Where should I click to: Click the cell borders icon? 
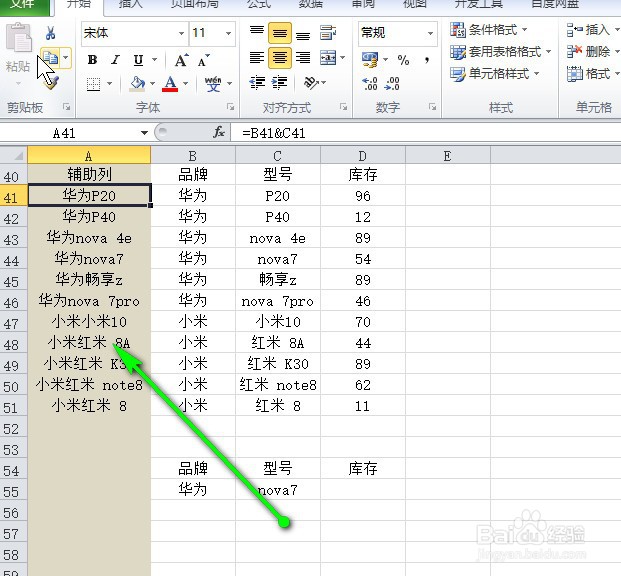(94, 84)
